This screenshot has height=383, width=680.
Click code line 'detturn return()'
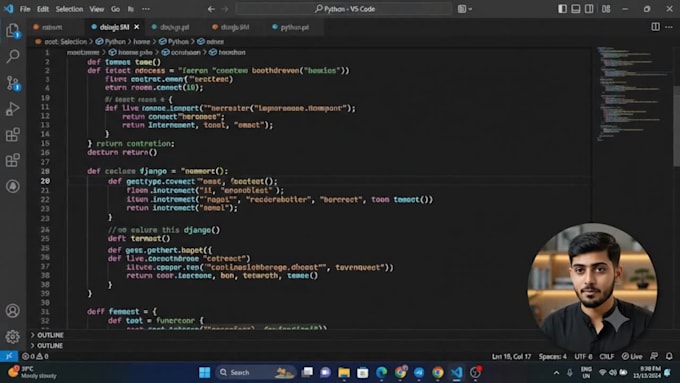[x=122, y=152]
